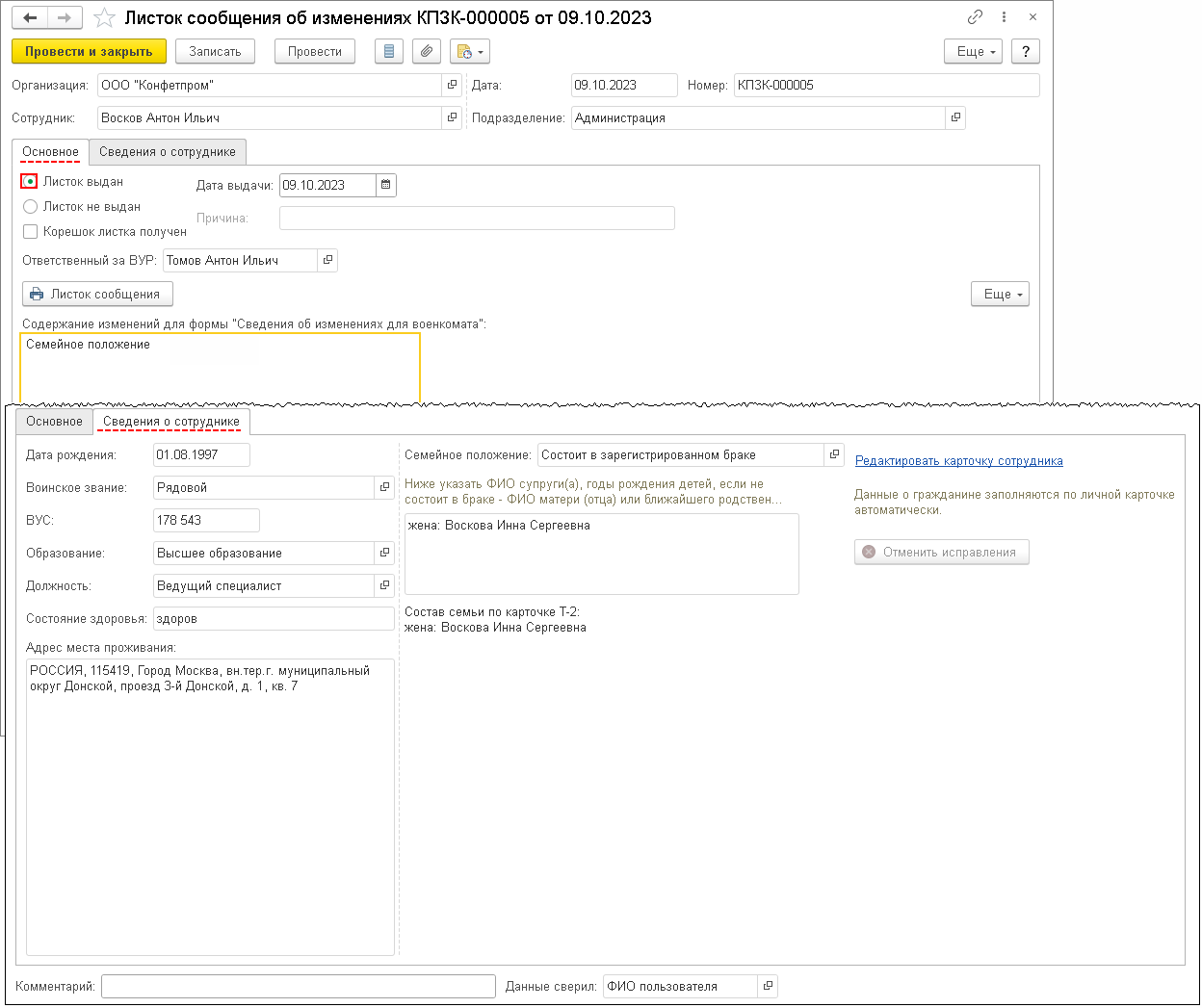Image resolution: width=1202 pixels, height=1008 pixels.
Task: Click the Дата выдачи date field
Action: click(327, 185)
